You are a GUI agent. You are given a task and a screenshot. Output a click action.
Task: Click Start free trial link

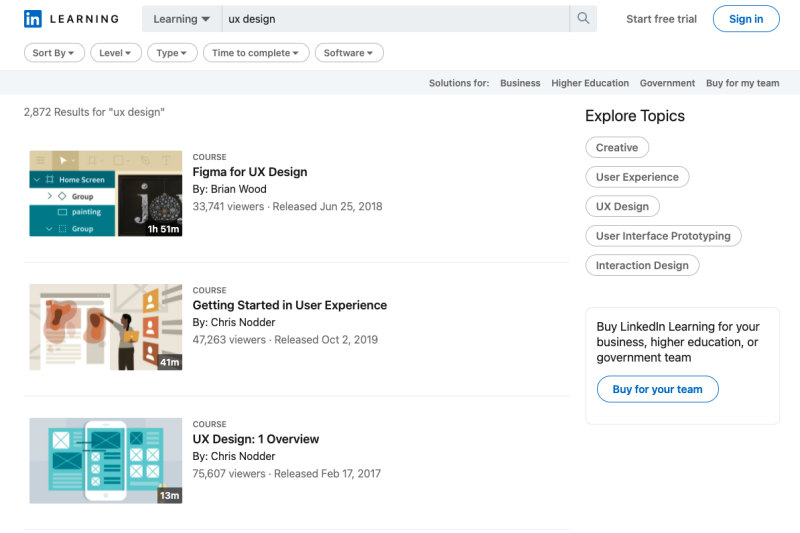661,19
